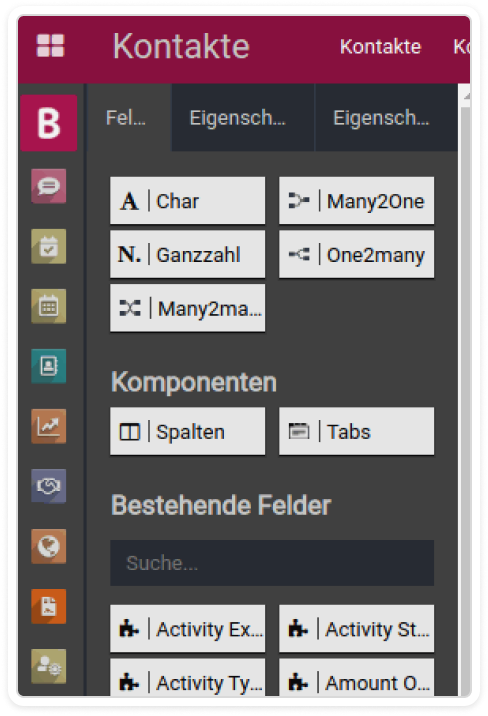Open the user settings gear icon
488x716 pixels.
[x=49, y=666]
